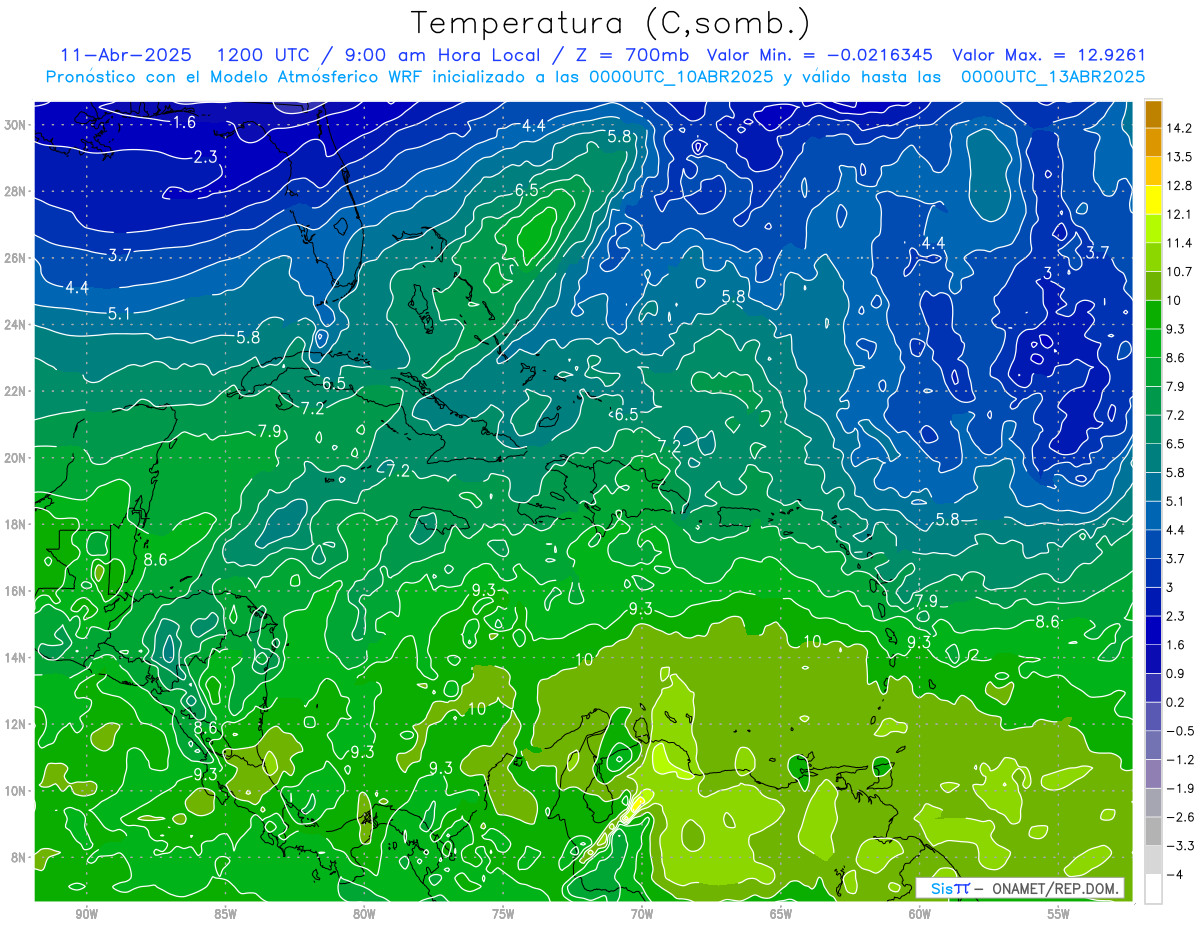
Task: Click the title 'Temperatura (C,somb.)'
Action: click(x=612, y=23)
